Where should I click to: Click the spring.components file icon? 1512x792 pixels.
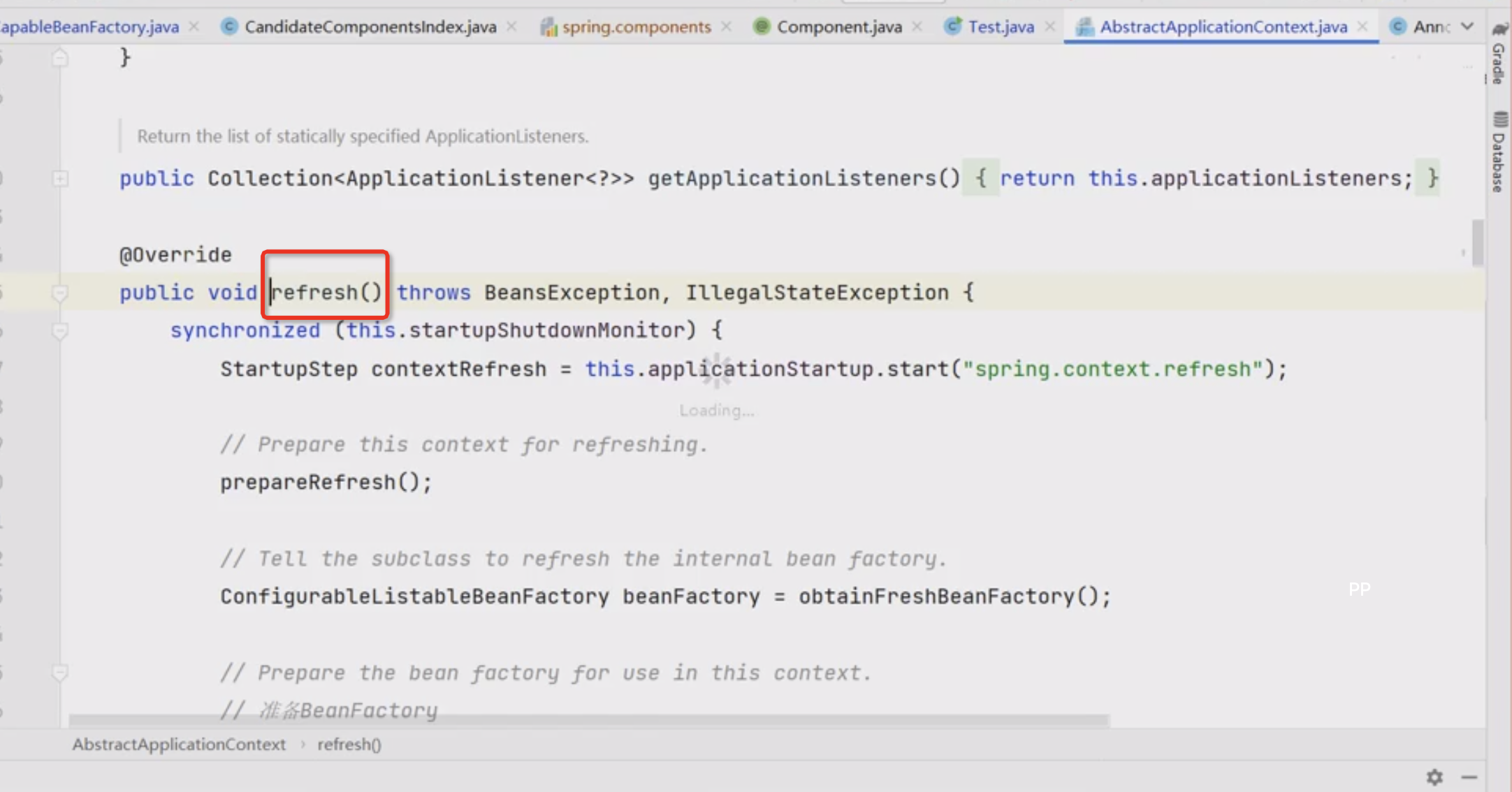(x=548, y=27)
